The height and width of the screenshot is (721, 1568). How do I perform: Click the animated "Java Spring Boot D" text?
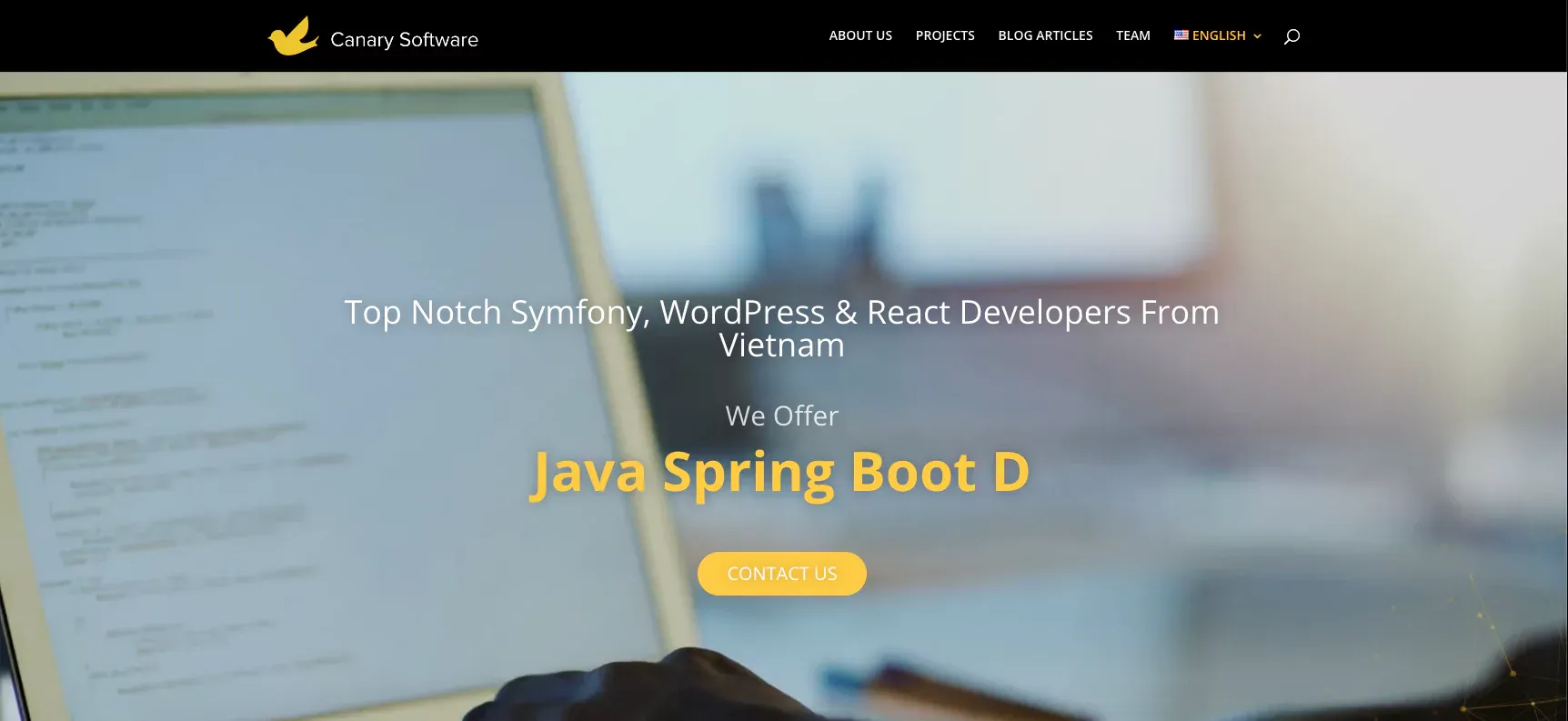click(781, 473)
